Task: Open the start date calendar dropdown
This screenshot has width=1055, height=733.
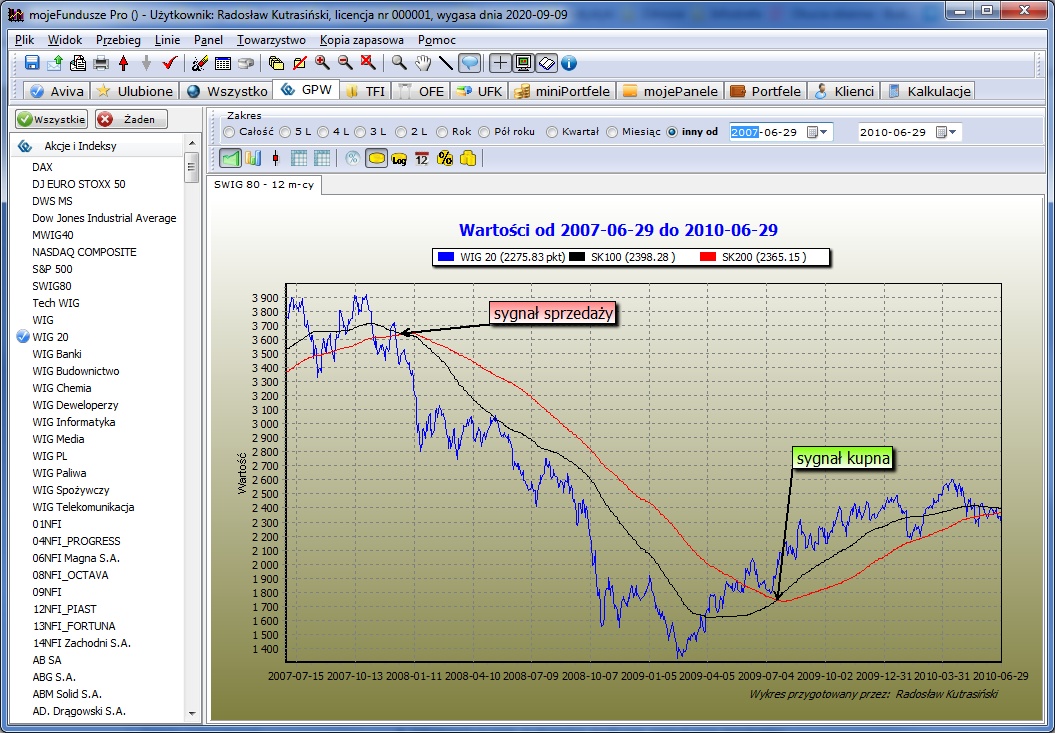Action: click(x=818, y=132)
